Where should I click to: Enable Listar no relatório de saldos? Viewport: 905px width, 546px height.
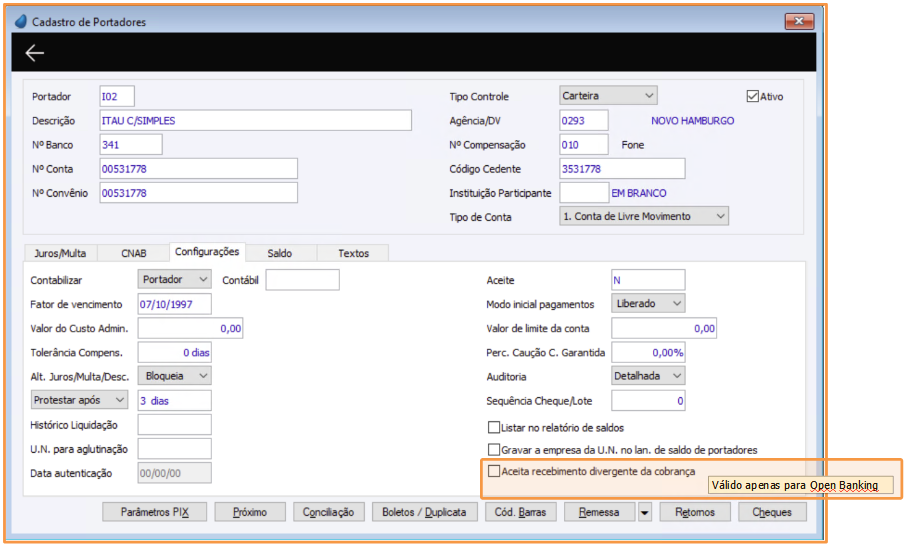pos(493,428)
